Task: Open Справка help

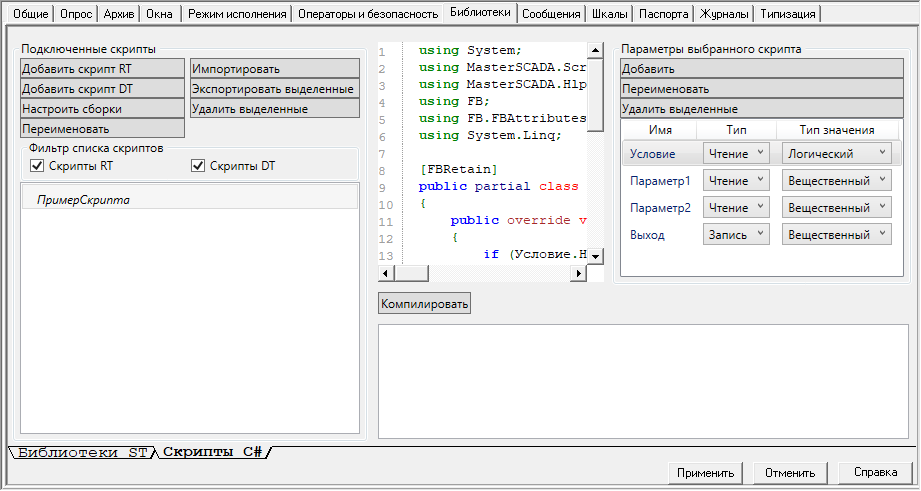Action: click(x=875, y=472)
